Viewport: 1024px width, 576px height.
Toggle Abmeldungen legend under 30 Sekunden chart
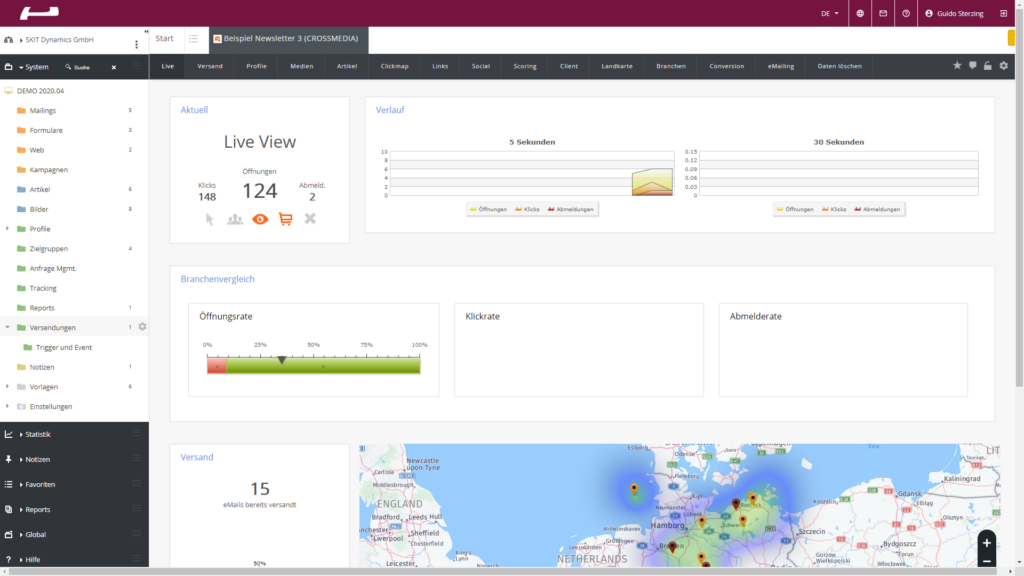(x=879, y=208)
